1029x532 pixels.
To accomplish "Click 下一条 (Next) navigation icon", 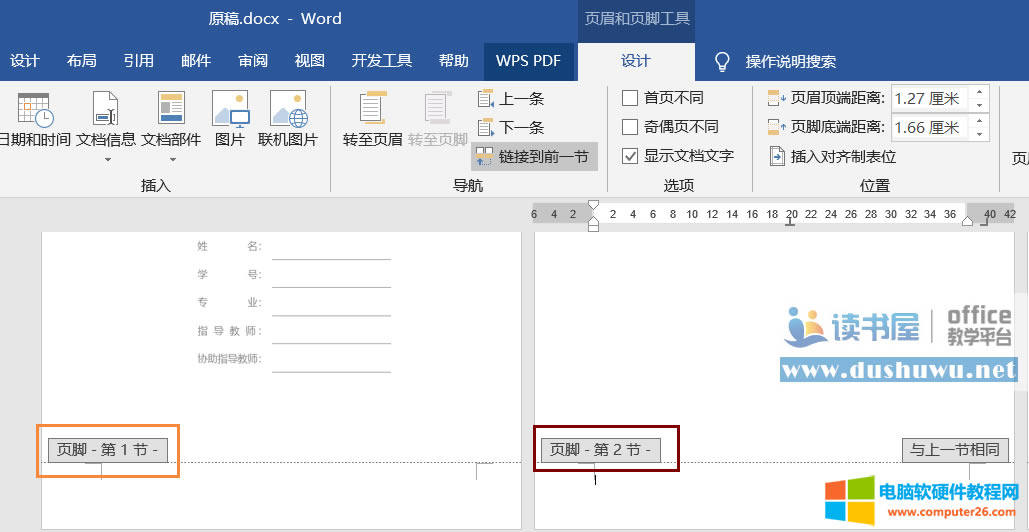I will tap(486, 127).
